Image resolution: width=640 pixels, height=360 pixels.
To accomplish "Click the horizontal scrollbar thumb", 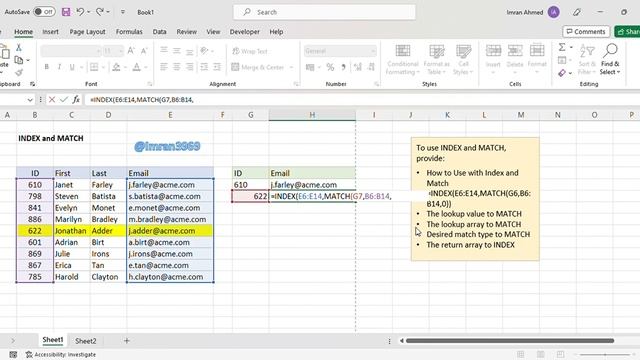I will (510, 340).
